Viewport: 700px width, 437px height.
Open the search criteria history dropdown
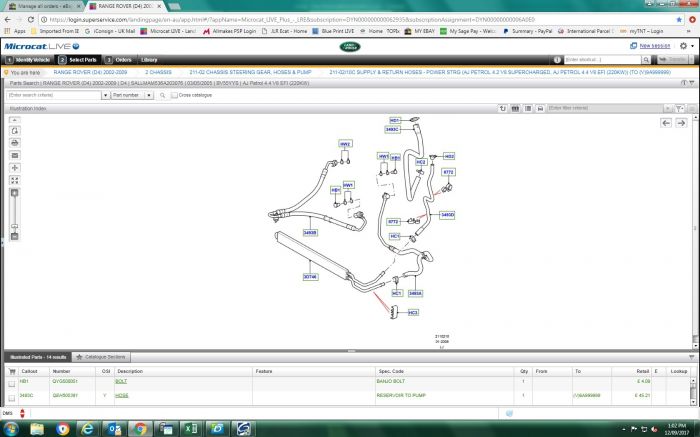pos(105,95)
